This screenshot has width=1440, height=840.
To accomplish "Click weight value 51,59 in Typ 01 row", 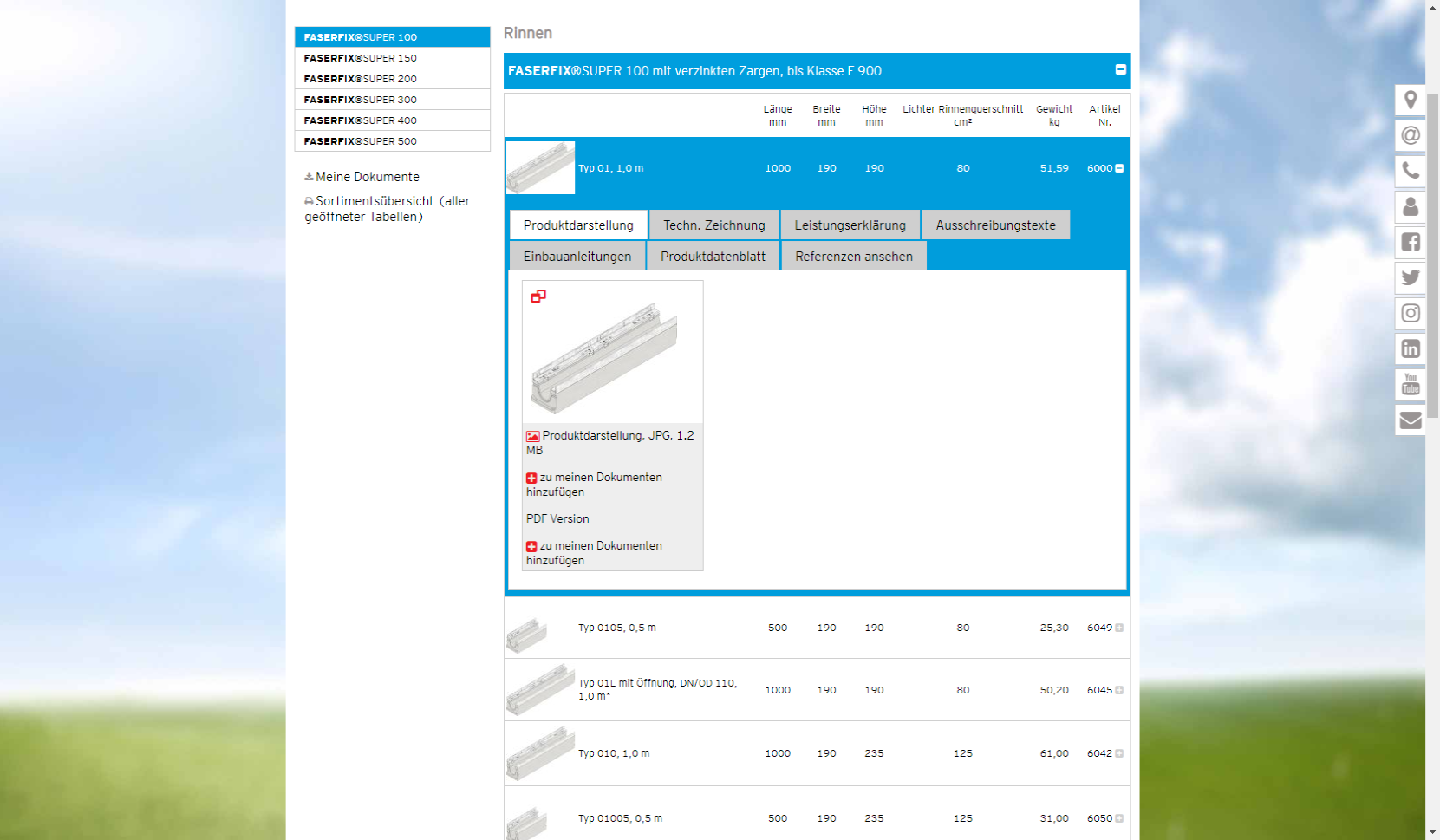I will 1054,168.
